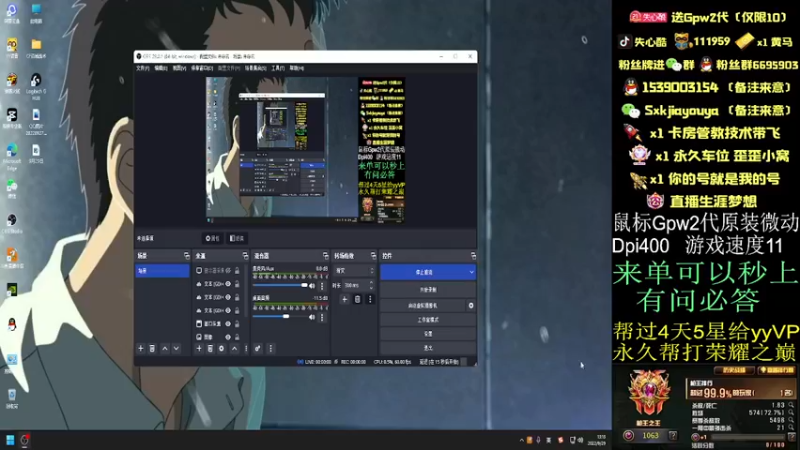The width and height of the screenshot is (800, 450).
Task: Add a transition with plus icon
Action: pyautogui.click(x=344, y=299)
